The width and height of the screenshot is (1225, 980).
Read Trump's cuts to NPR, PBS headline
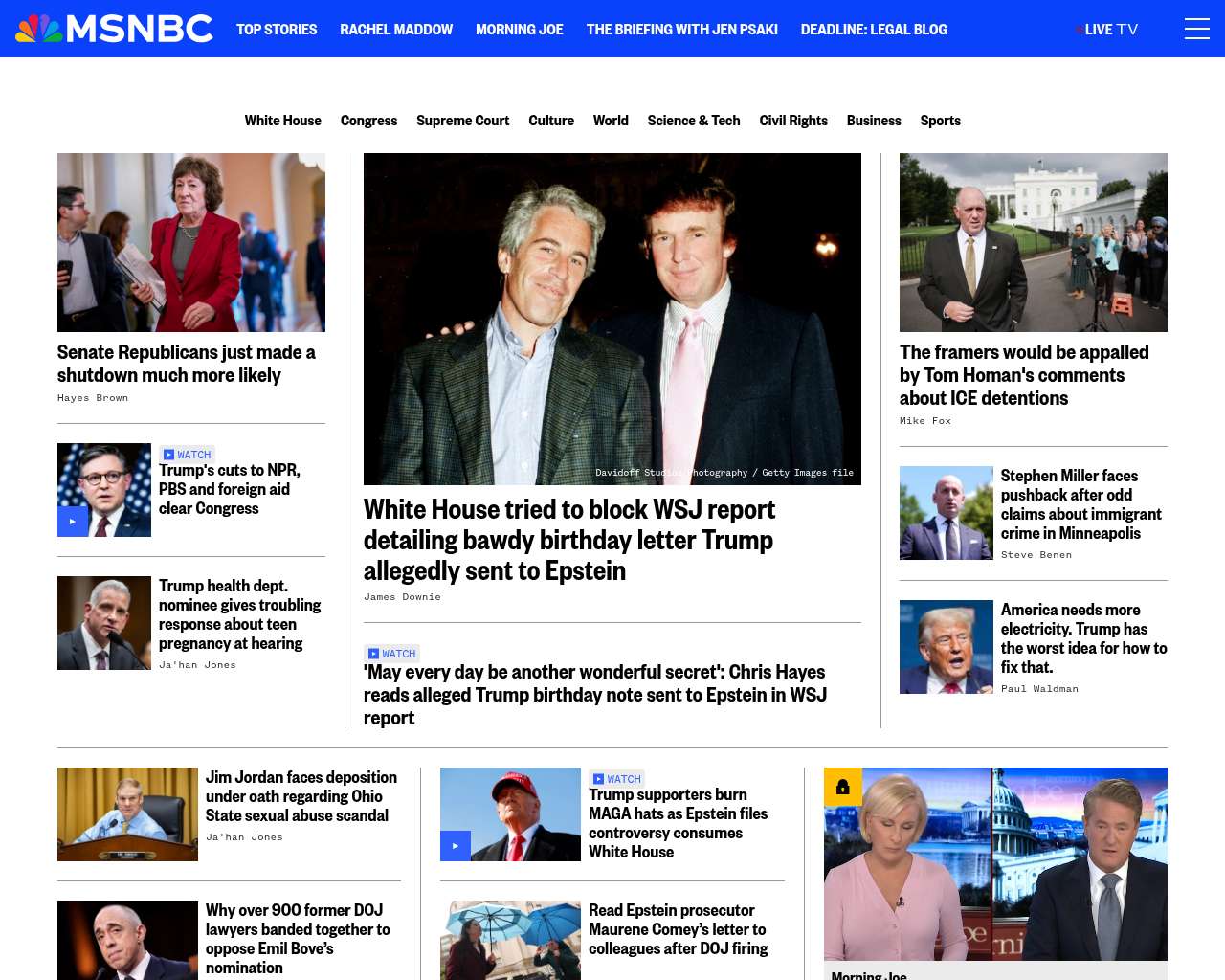pos(230,489)
